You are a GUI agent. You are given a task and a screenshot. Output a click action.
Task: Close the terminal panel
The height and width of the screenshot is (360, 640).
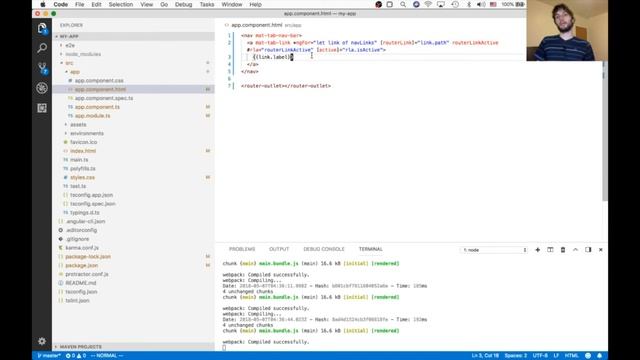tap(601, 250)
